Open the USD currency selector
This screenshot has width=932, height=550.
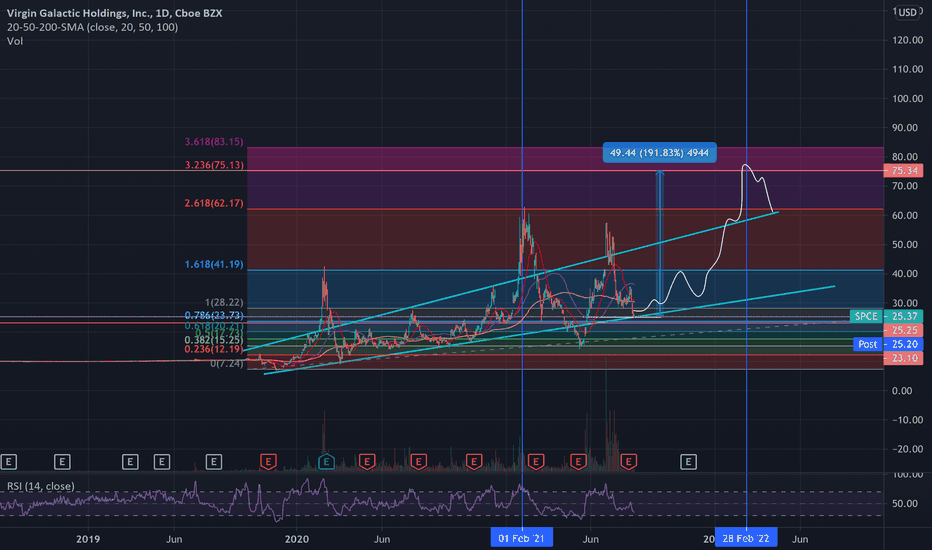(x=908, y=12)
